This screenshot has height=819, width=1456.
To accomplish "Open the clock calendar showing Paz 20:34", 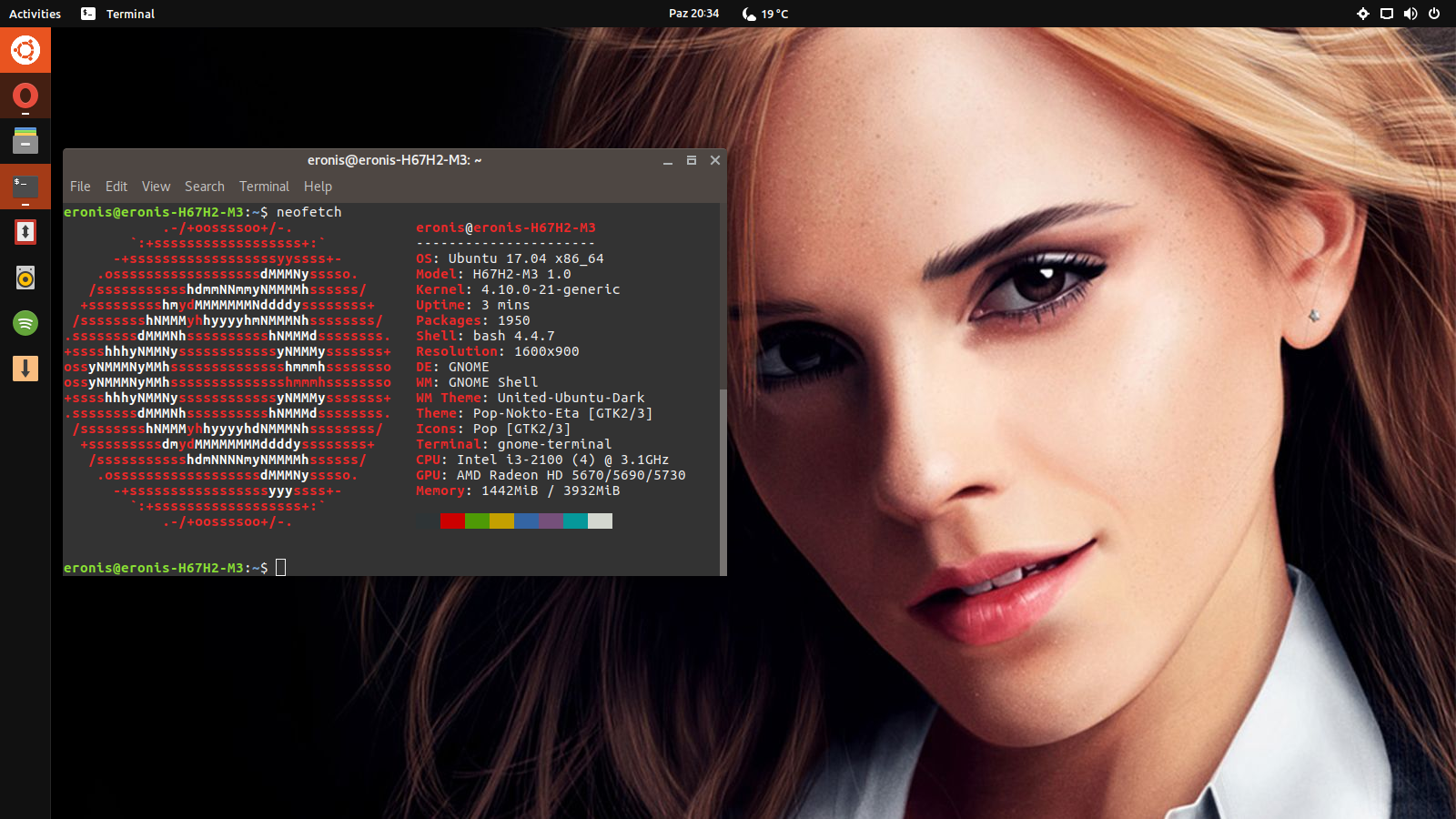I will 693,14.
